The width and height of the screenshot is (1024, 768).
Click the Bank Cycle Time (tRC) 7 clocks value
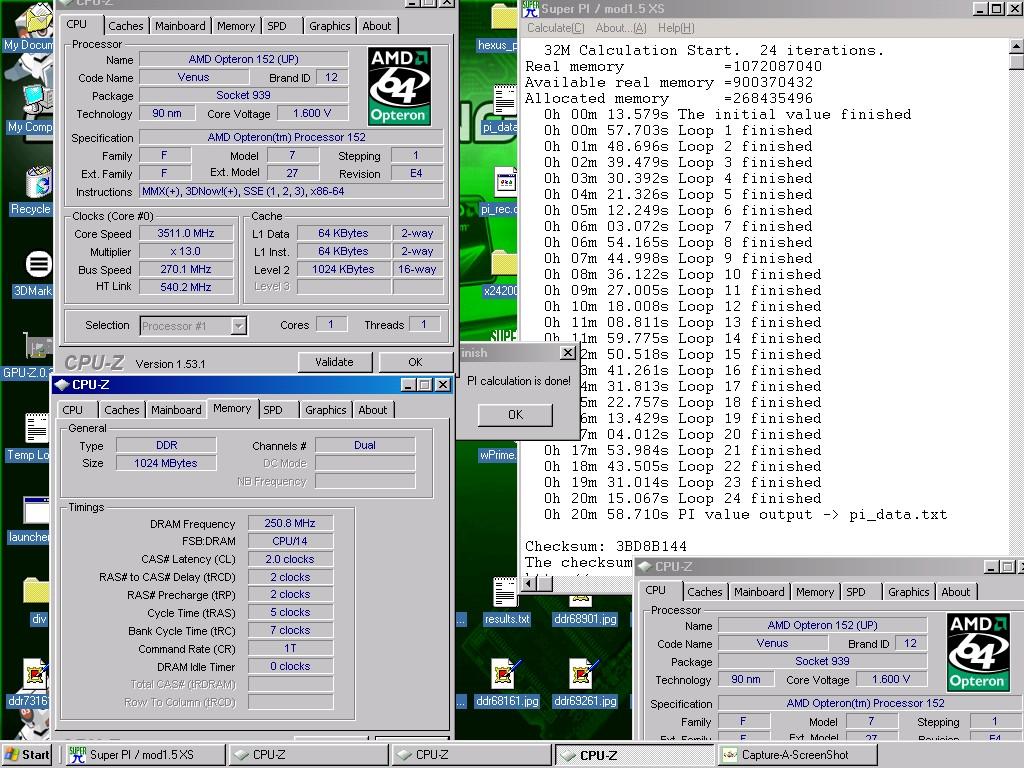pos(290,630)
